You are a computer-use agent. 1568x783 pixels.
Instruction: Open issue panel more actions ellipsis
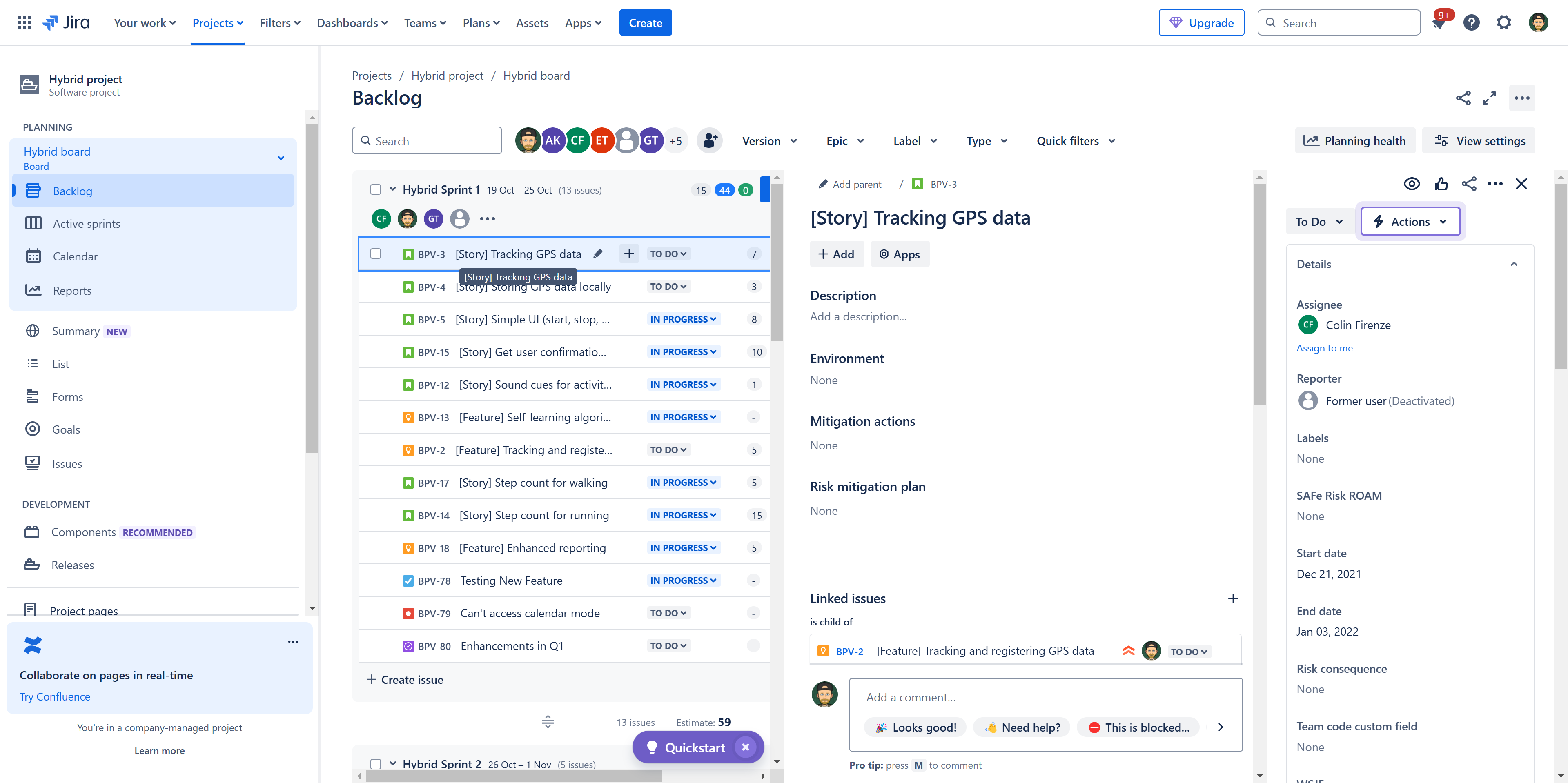1495,184
